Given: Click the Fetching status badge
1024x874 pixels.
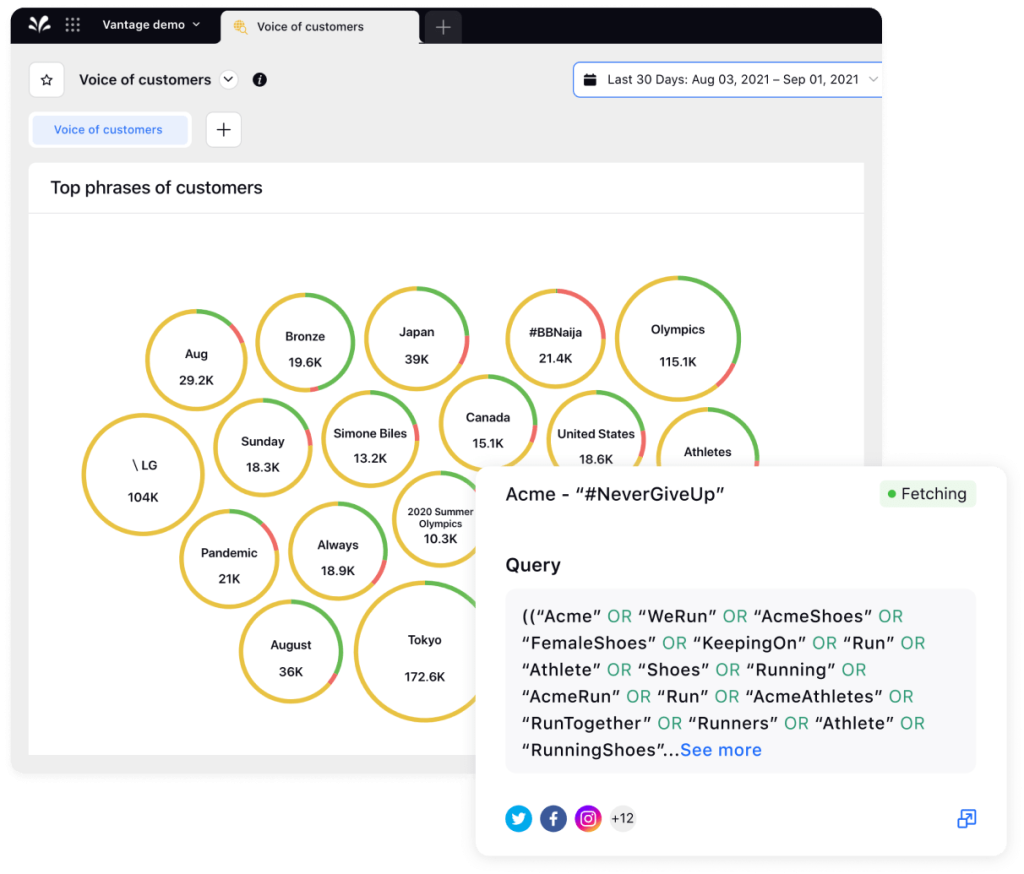Looking at the screenshot, I should [x=927, y=494].
